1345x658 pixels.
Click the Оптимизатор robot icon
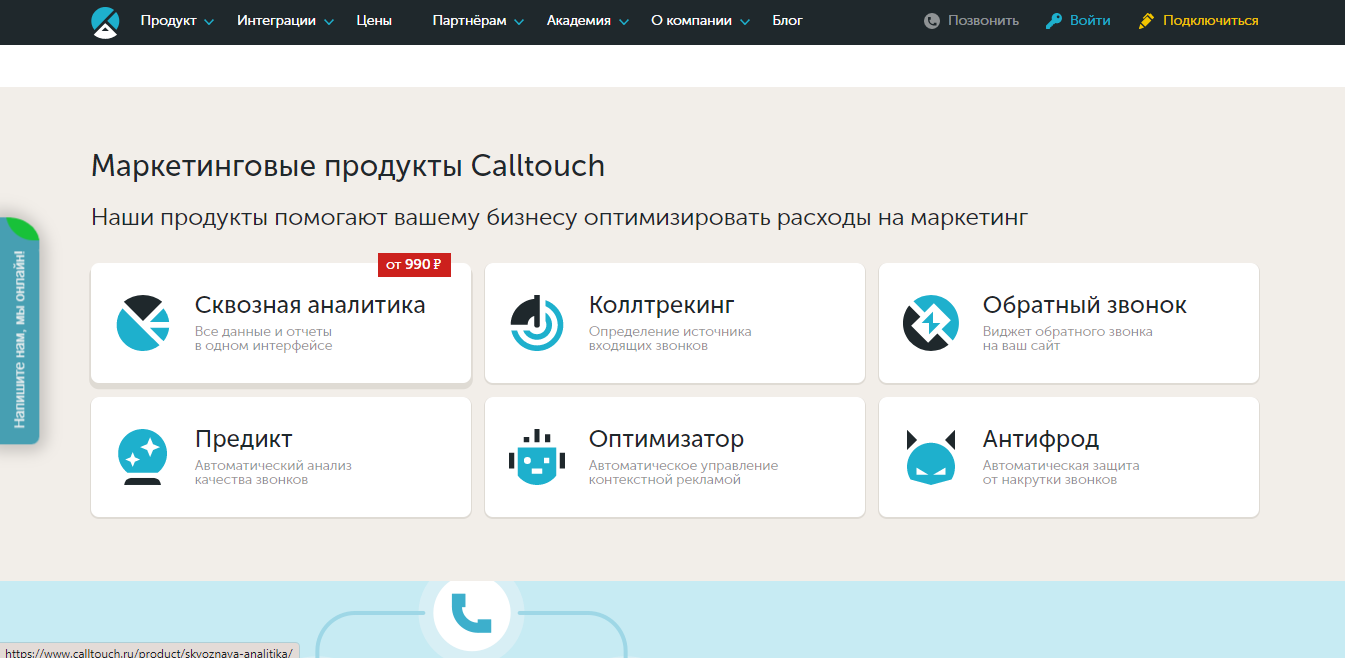click(537, 457)
